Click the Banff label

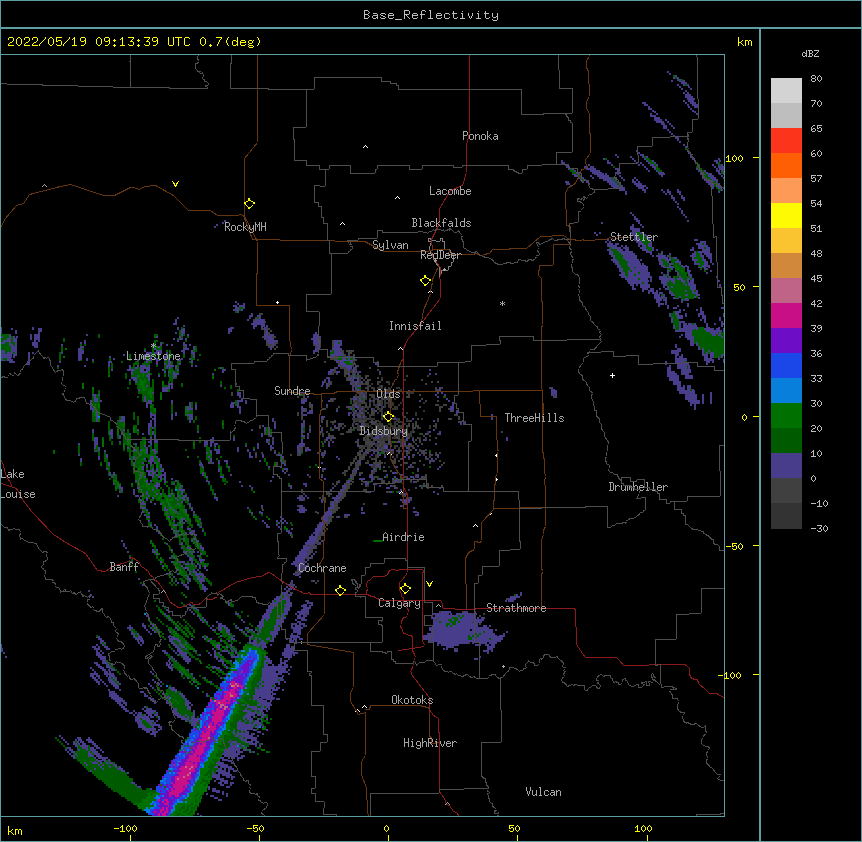point(124,567)
